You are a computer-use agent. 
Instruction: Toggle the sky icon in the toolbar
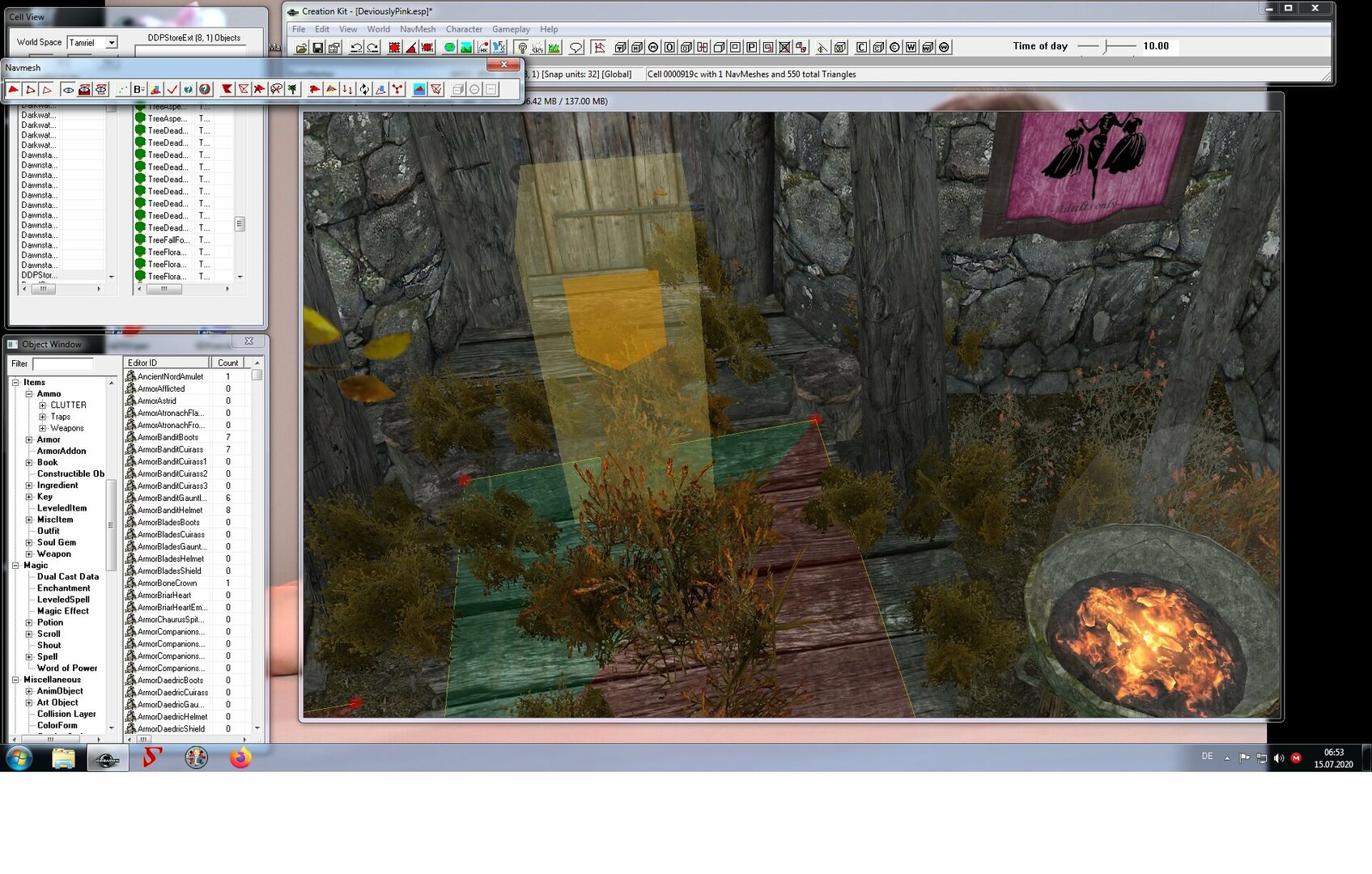[537, 48]
